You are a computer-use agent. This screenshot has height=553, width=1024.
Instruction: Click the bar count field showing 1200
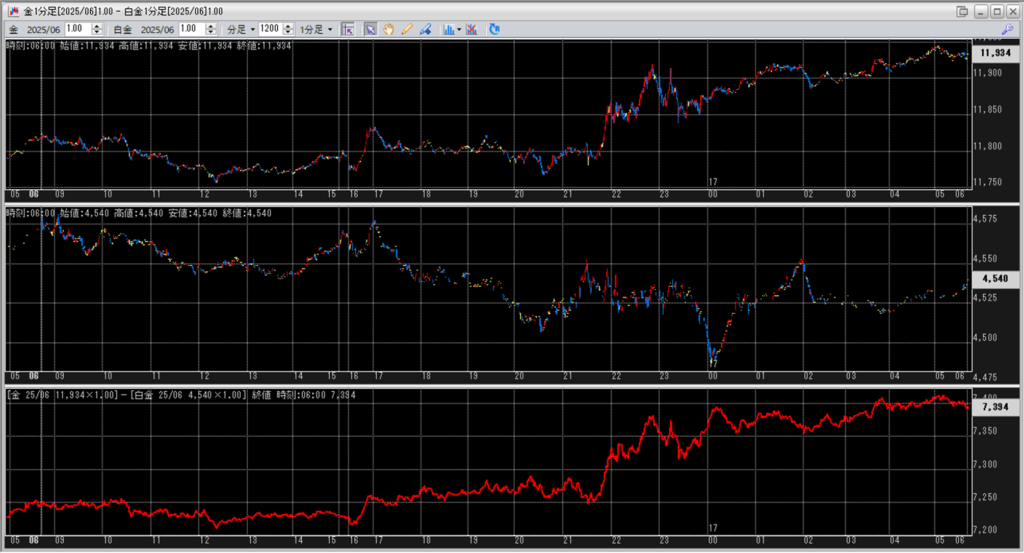[269, 29]
